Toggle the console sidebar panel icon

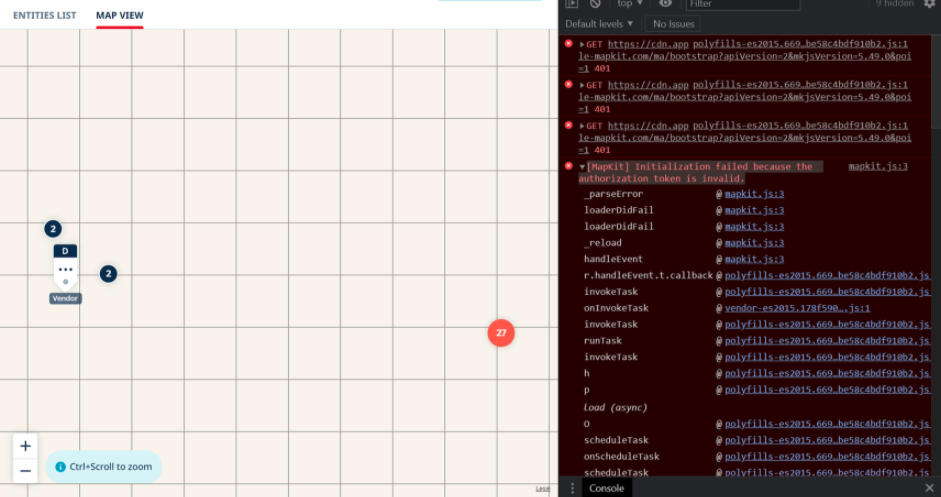click(x=571, y=4)
